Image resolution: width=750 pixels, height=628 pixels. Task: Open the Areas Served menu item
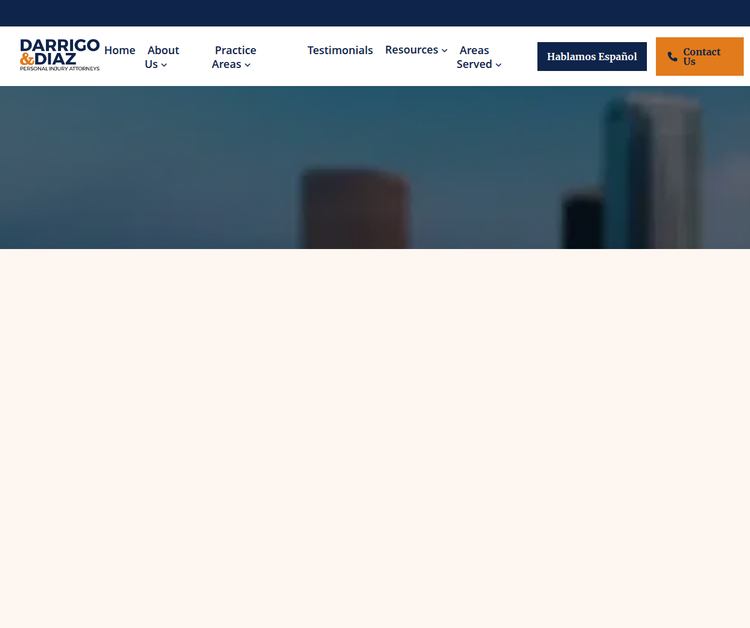click(x=474, y=57)
